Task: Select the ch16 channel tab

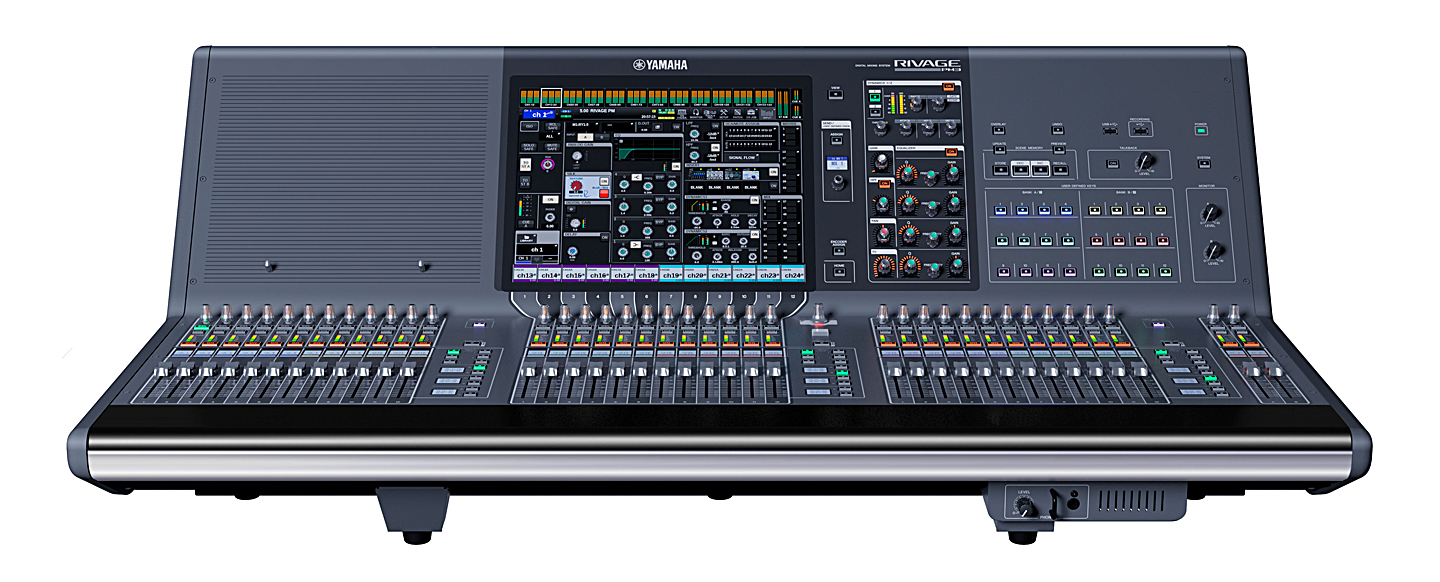Action: point(598,275)
